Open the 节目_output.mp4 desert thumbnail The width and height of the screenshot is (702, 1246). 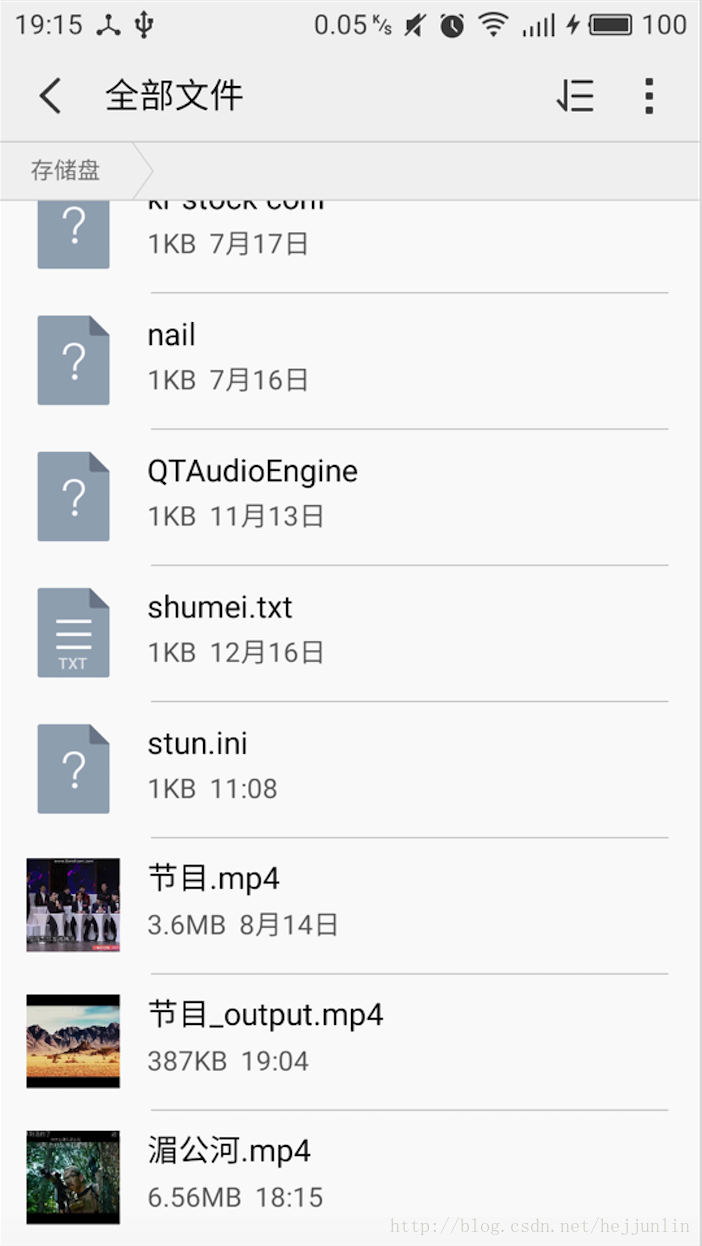click(x=73, y=1040)
